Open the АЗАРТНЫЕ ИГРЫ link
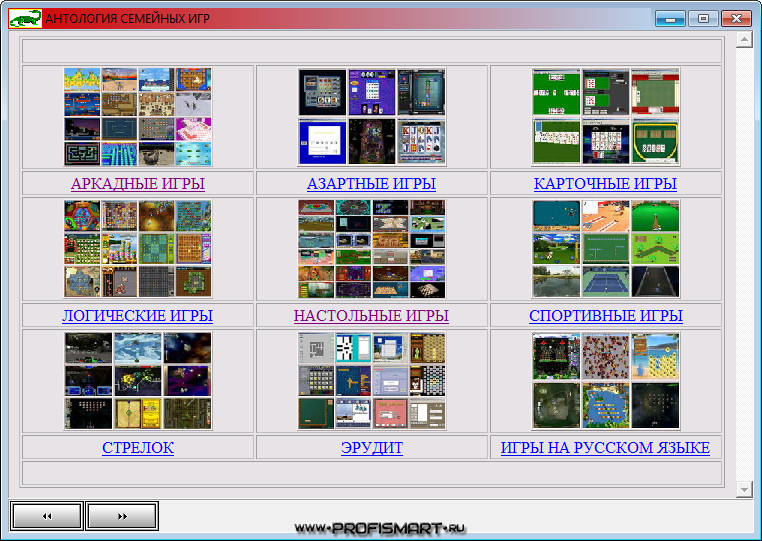 coord(371,184)
